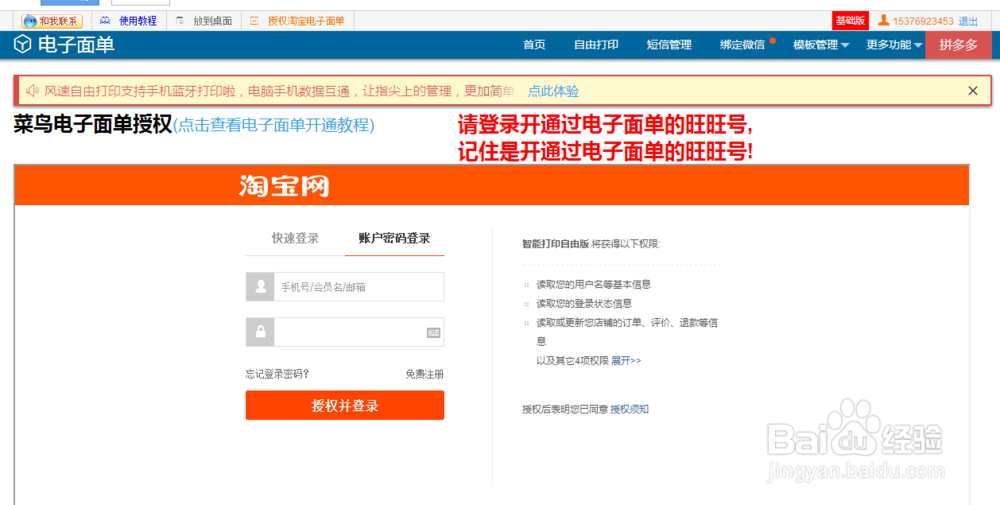Click the 电子面单 cube logo icon

tap(23, 45)
